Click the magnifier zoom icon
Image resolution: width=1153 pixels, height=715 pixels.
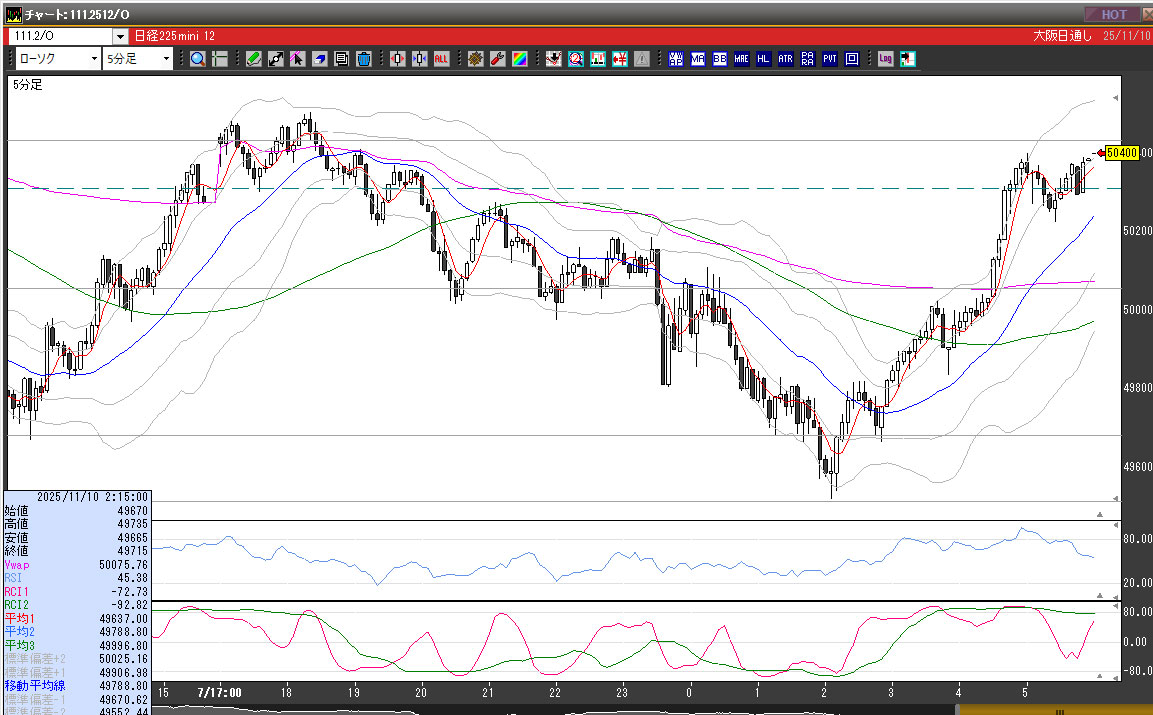(x=197, y=59)
